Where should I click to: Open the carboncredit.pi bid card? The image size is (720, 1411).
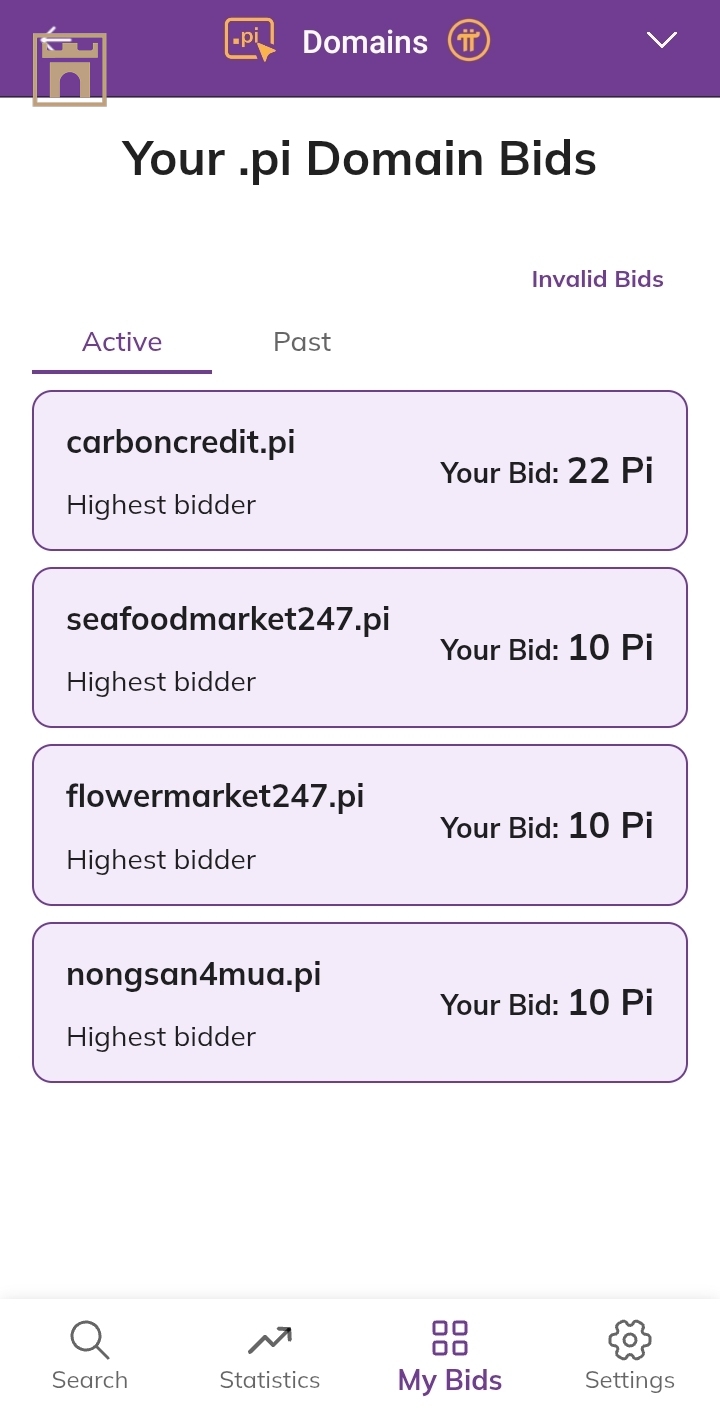click(360, 470)
